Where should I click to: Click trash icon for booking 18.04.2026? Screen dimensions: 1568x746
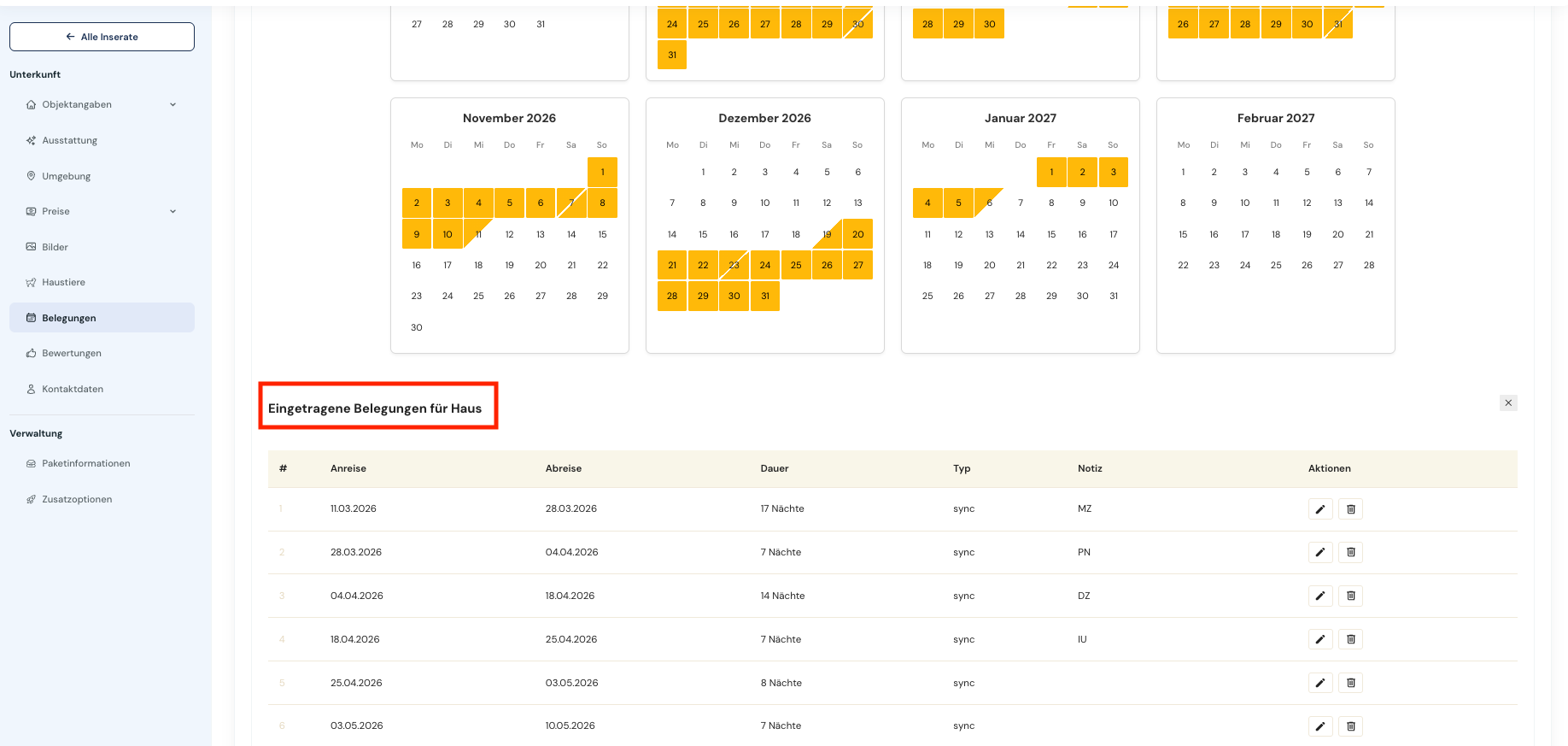pos(1350,640)
